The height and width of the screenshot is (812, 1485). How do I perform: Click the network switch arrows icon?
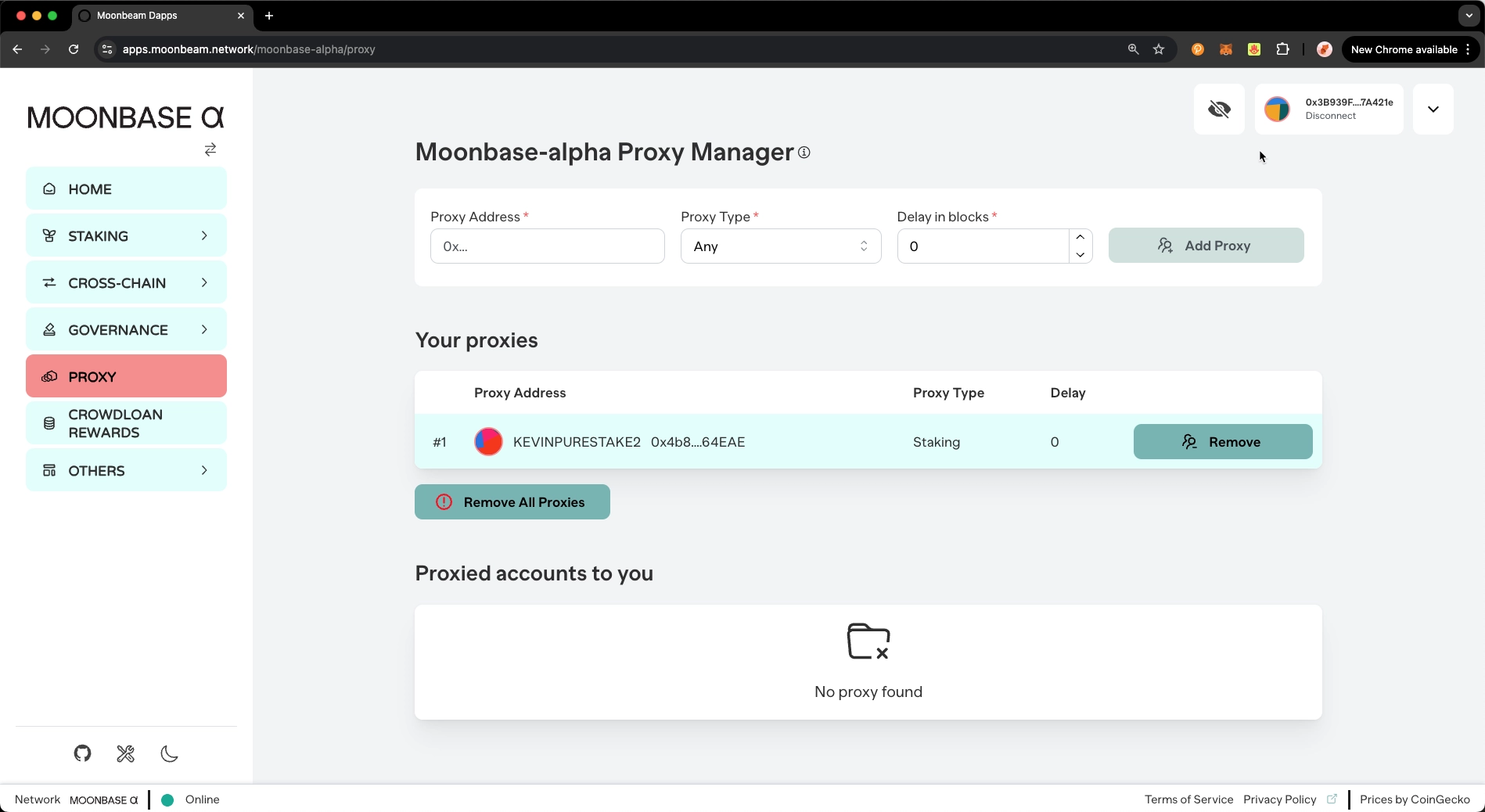click(x=210, y=149)
